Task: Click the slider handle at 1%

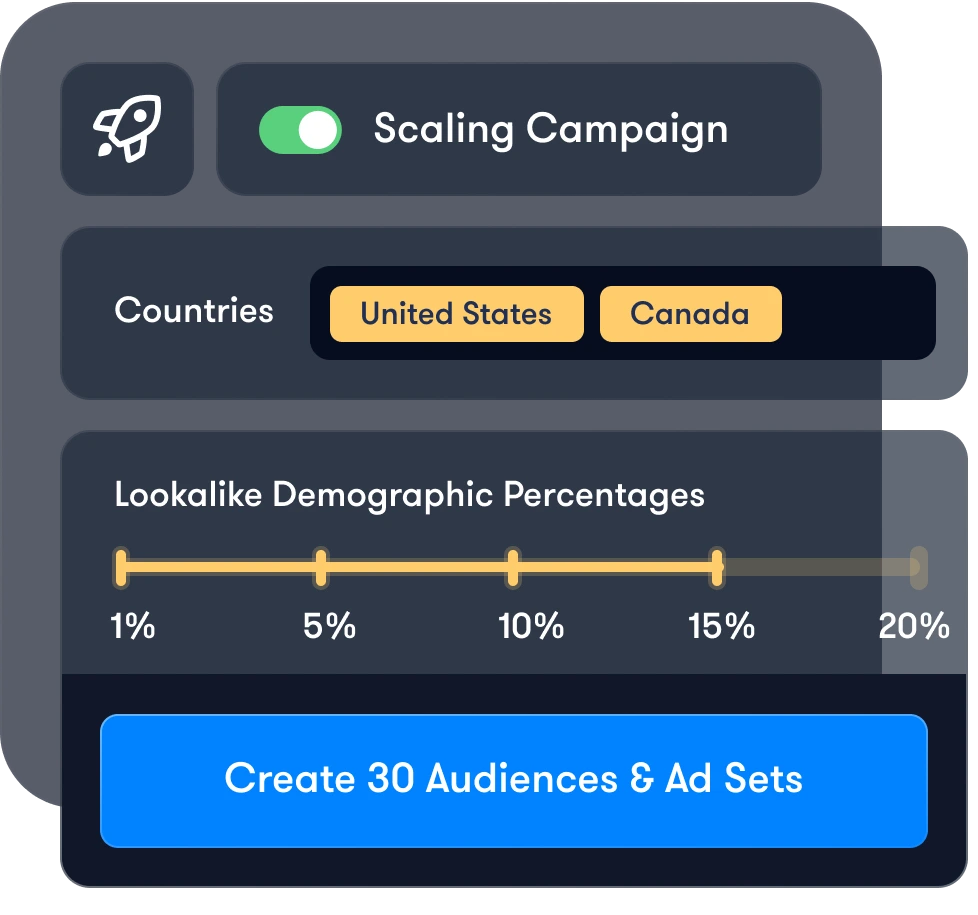Action: (121, 567)
